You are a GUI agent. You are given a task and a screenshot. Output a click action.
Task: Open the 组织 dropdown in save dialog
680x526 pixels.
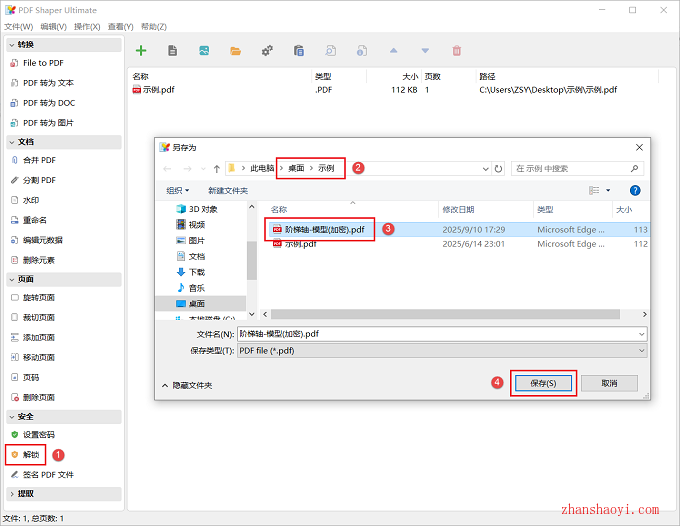[178, 190]
